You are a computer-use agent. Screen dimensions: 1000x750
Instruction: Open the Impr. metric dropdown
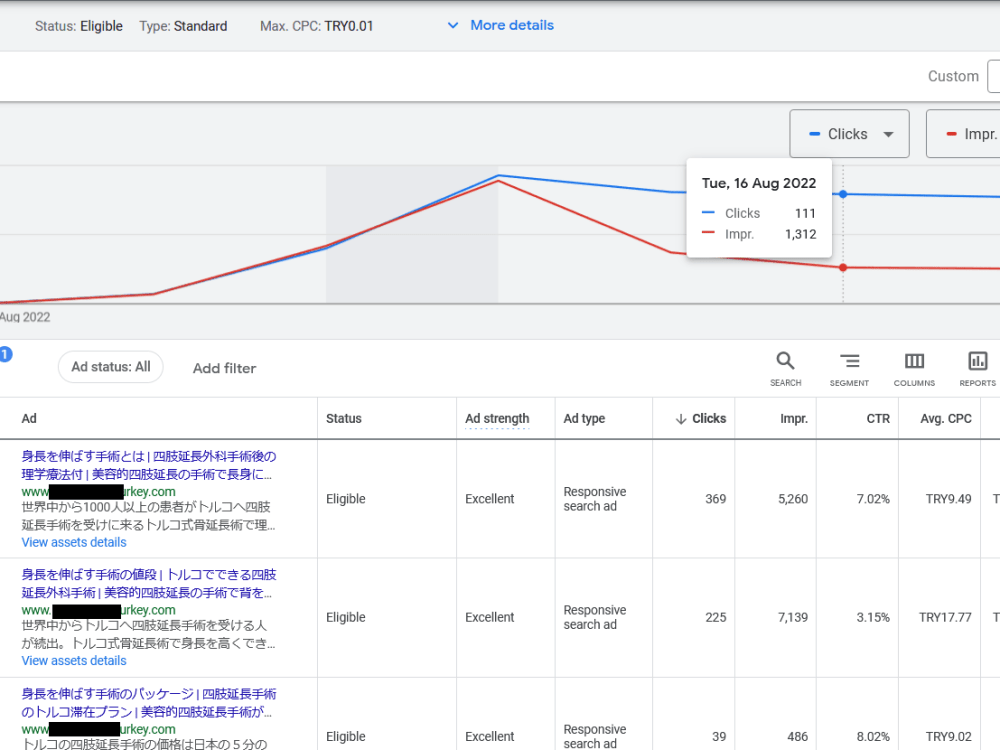963,134
